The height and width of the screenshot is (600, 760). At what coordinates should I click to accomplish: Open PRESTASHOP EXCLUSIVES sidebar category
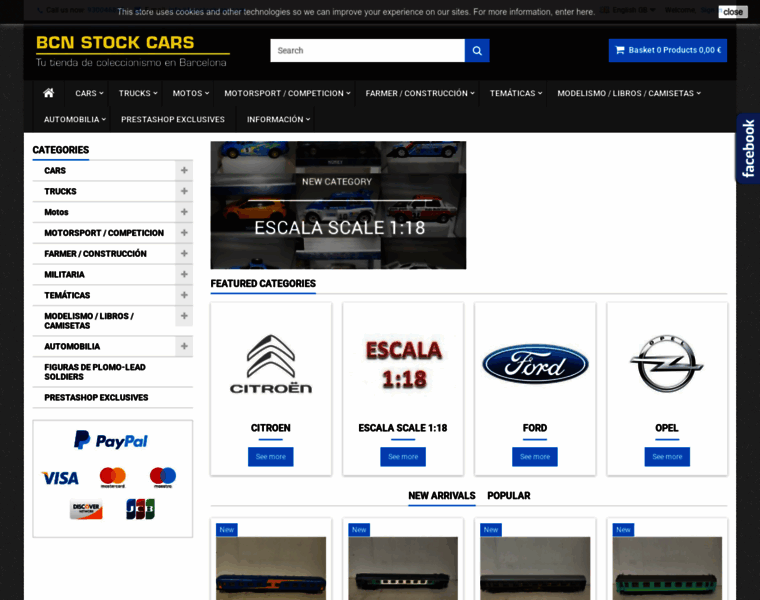[x=96, y=397]
